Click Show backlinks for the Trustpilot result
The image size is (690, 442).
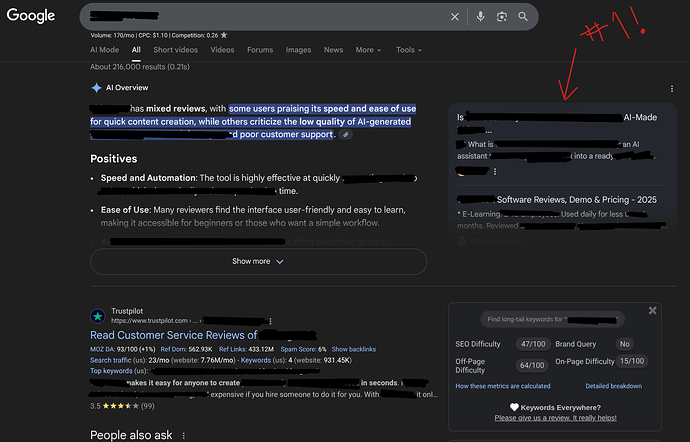click(354, 349)
